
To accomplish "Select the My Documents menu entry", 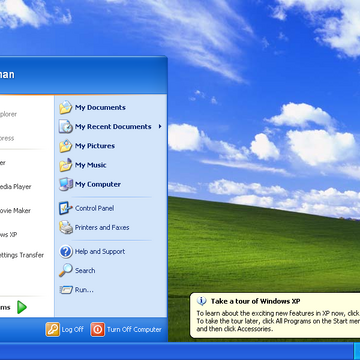I will coord(110,107).
